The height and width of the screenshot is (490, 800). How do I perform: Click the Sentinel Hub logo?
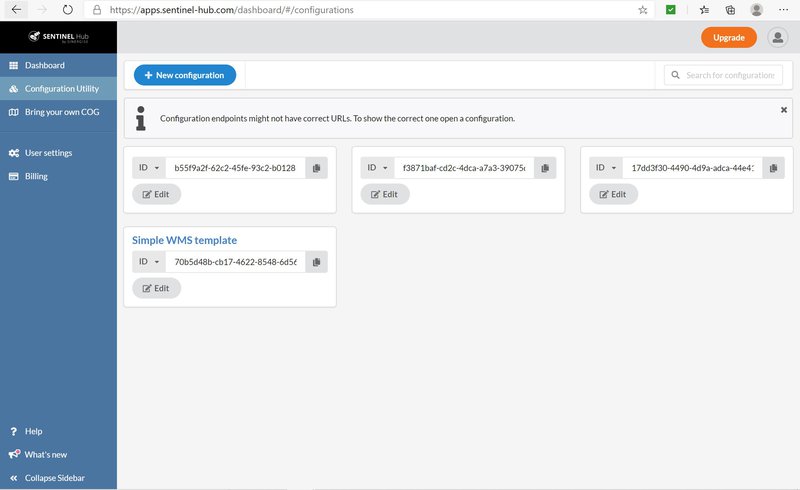[58, 37]
